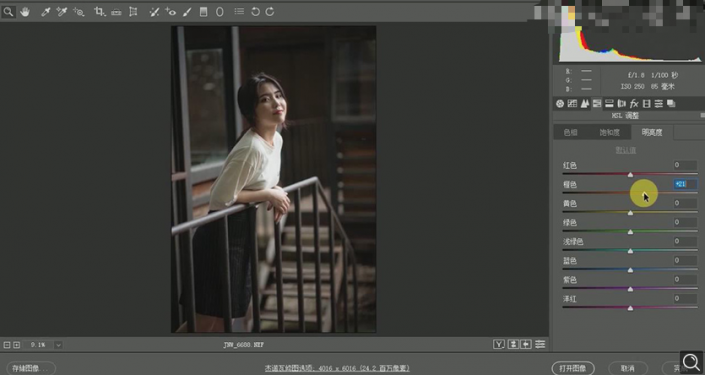
Task: Swap before and after settings
Action: tap(513, 344)
